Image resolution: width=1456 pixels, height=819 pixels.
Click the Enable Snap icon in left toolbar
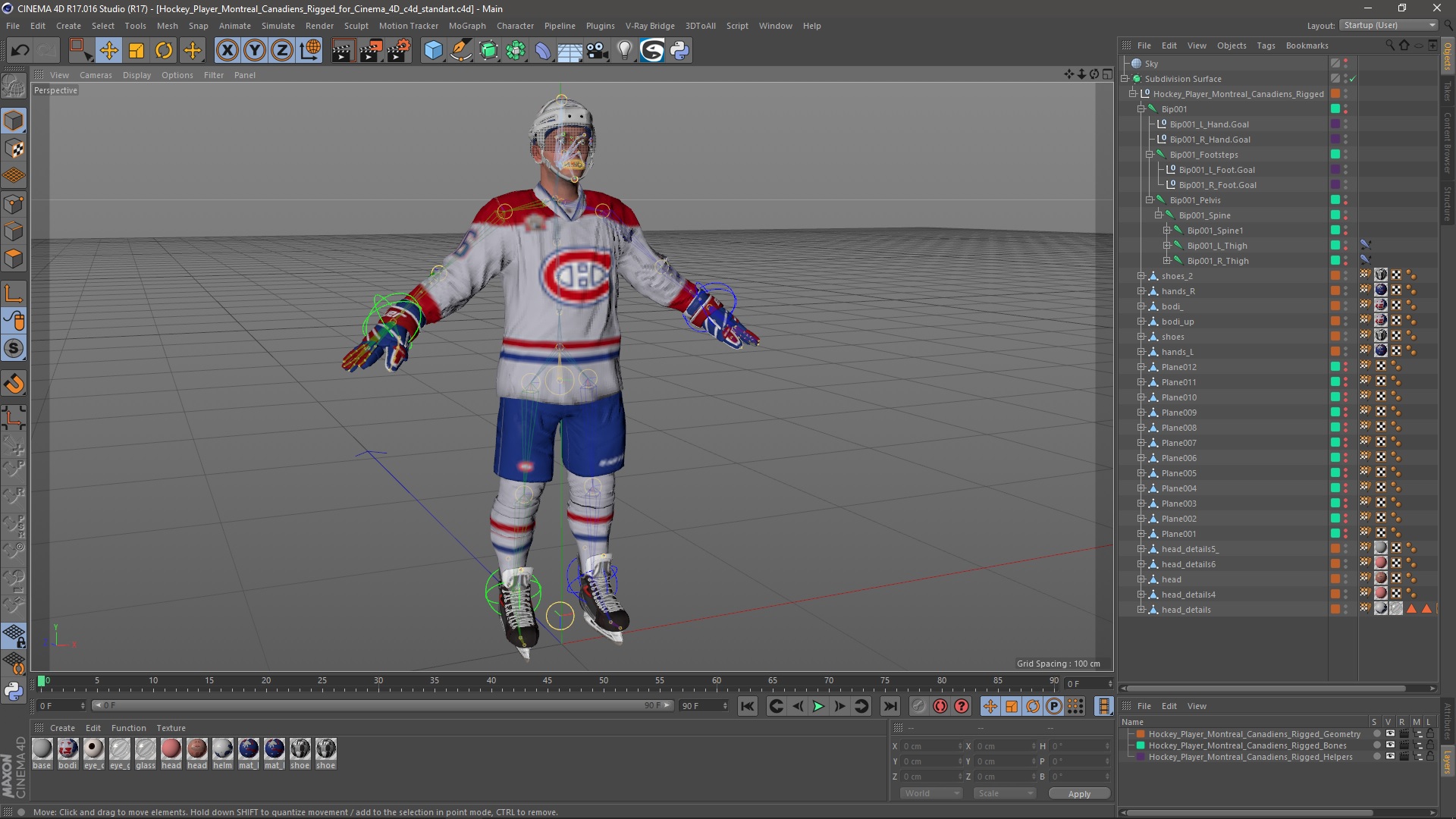14,349
